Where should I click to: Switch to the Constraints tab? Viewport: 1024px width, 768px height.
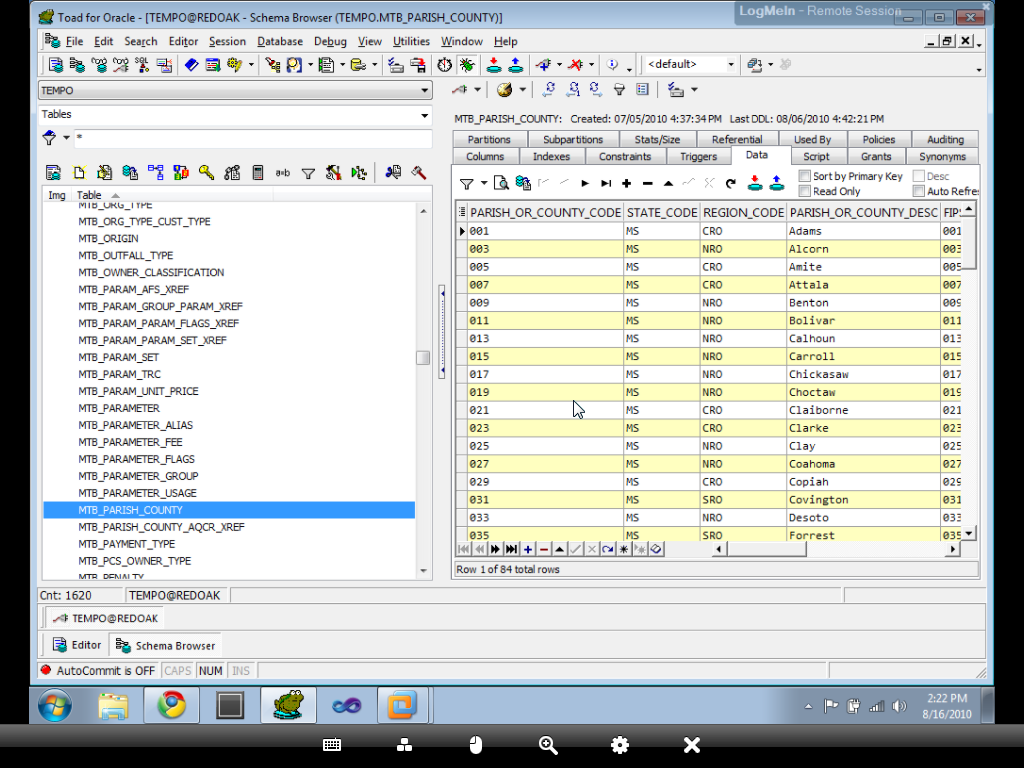pyautogui.click(x=625, y=157)
